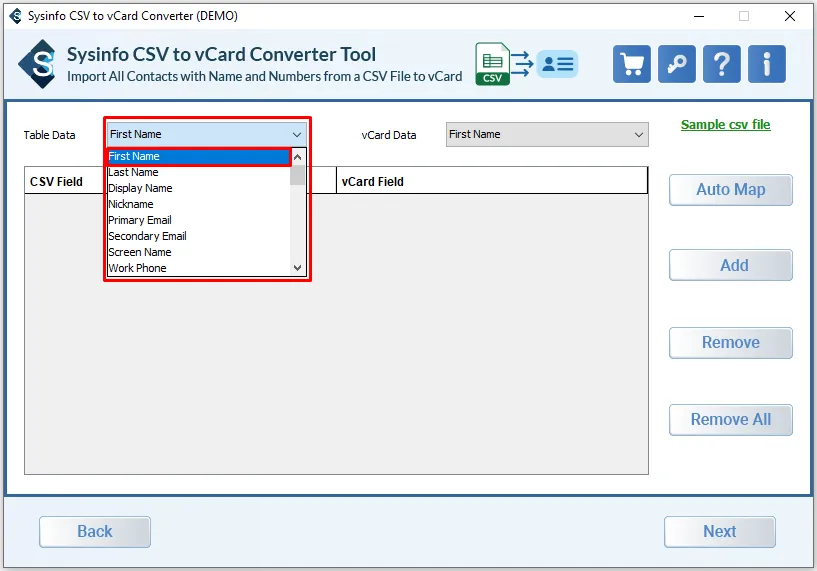Choose Display Name from the list

199,188
